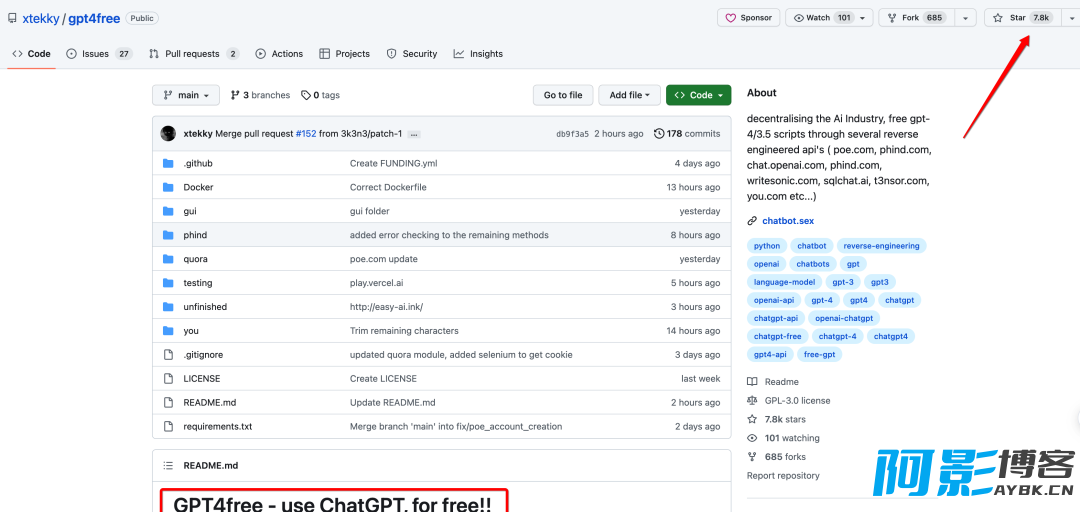This screenshot has height=512, width=1080.
Task: Open the Projects tab
Action: point(344,54)
